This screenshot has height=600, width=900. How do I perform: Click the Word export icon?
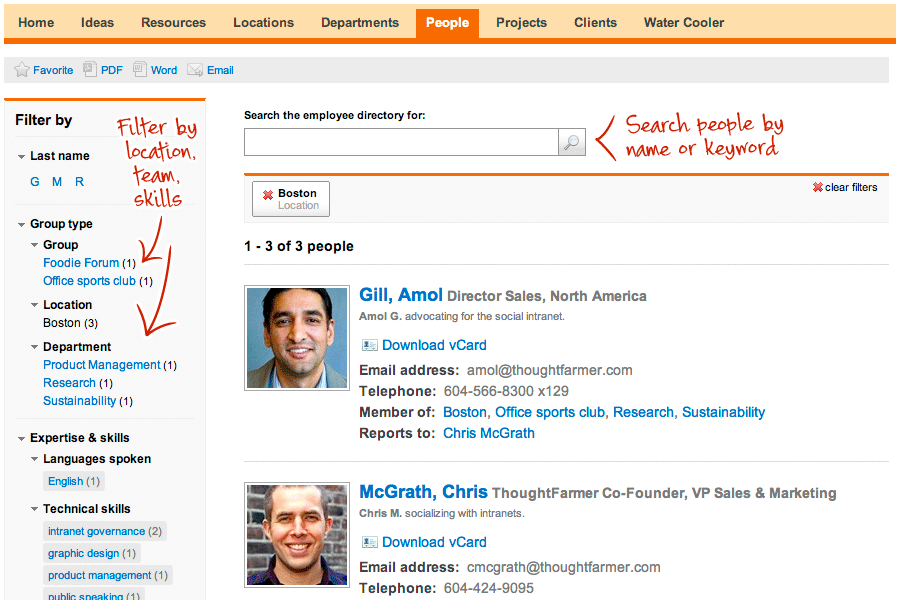(140, 70)
